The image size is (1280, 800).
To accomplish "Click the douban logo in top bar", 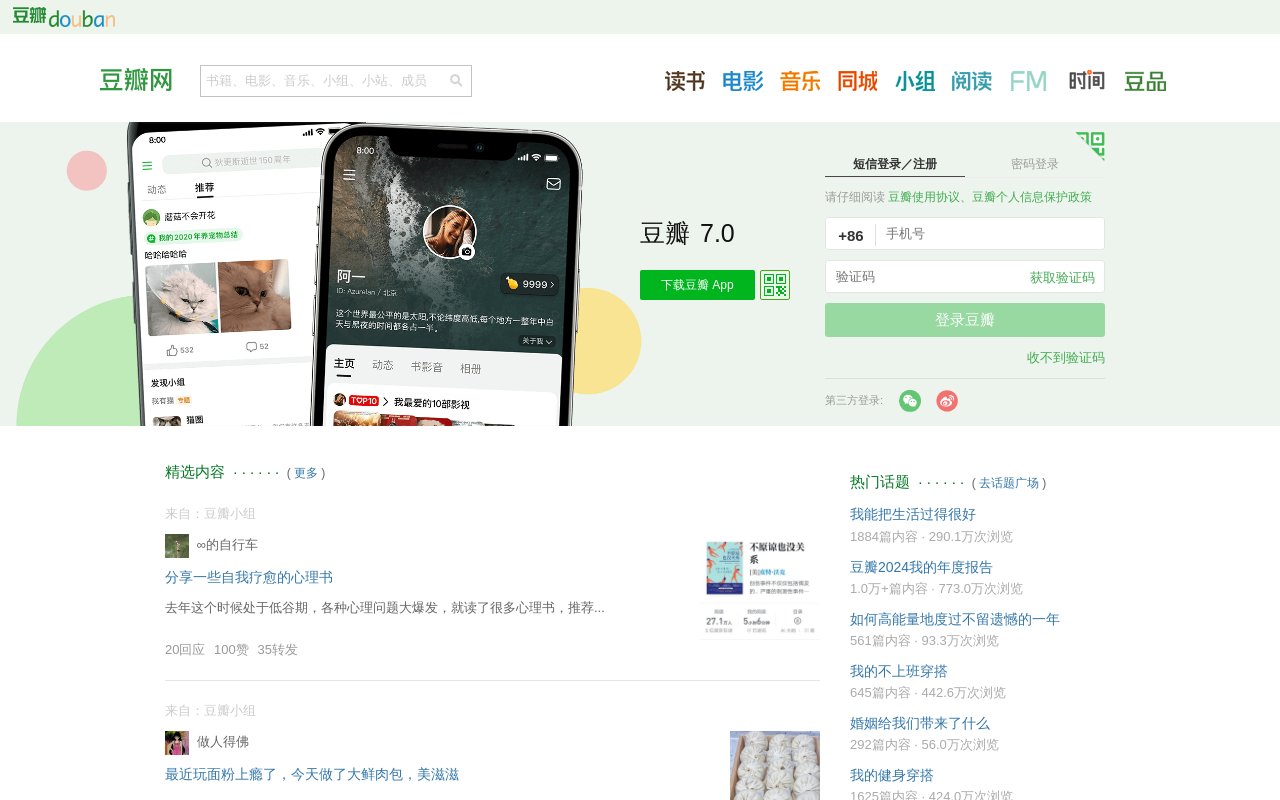I will click(64, 16).
